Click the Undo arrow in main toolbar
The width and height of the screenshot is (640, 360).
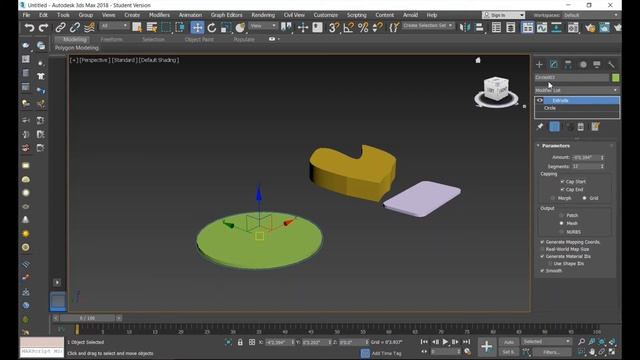(29, 28)
